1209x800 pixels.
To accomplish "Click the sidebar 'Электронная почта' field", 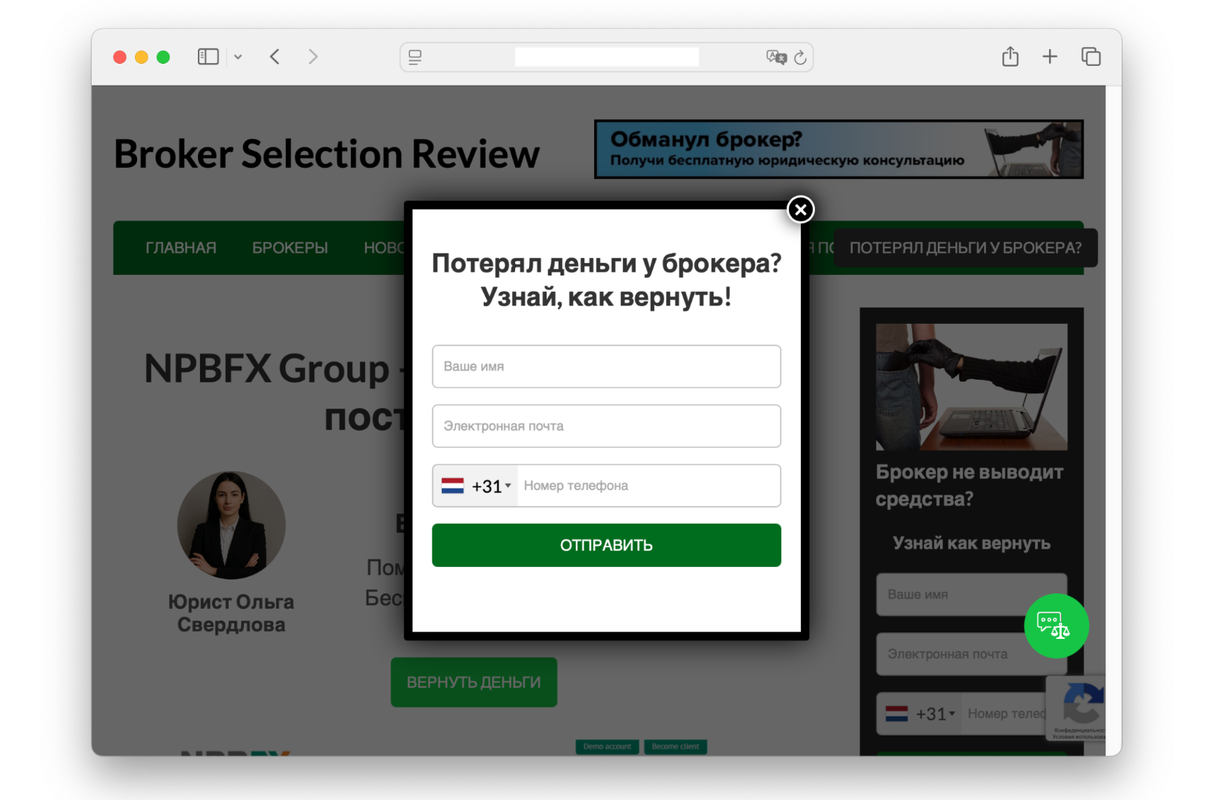I will pyautogui.click(x=971, y=654).
